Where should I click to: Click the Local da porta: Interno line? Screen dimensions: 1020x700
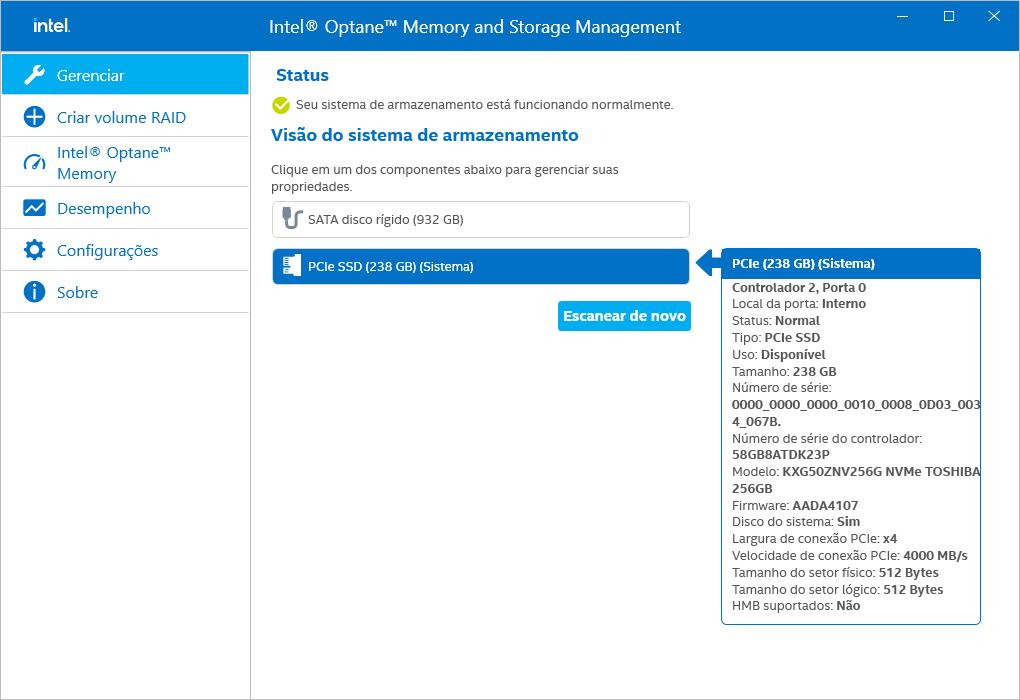799,304
